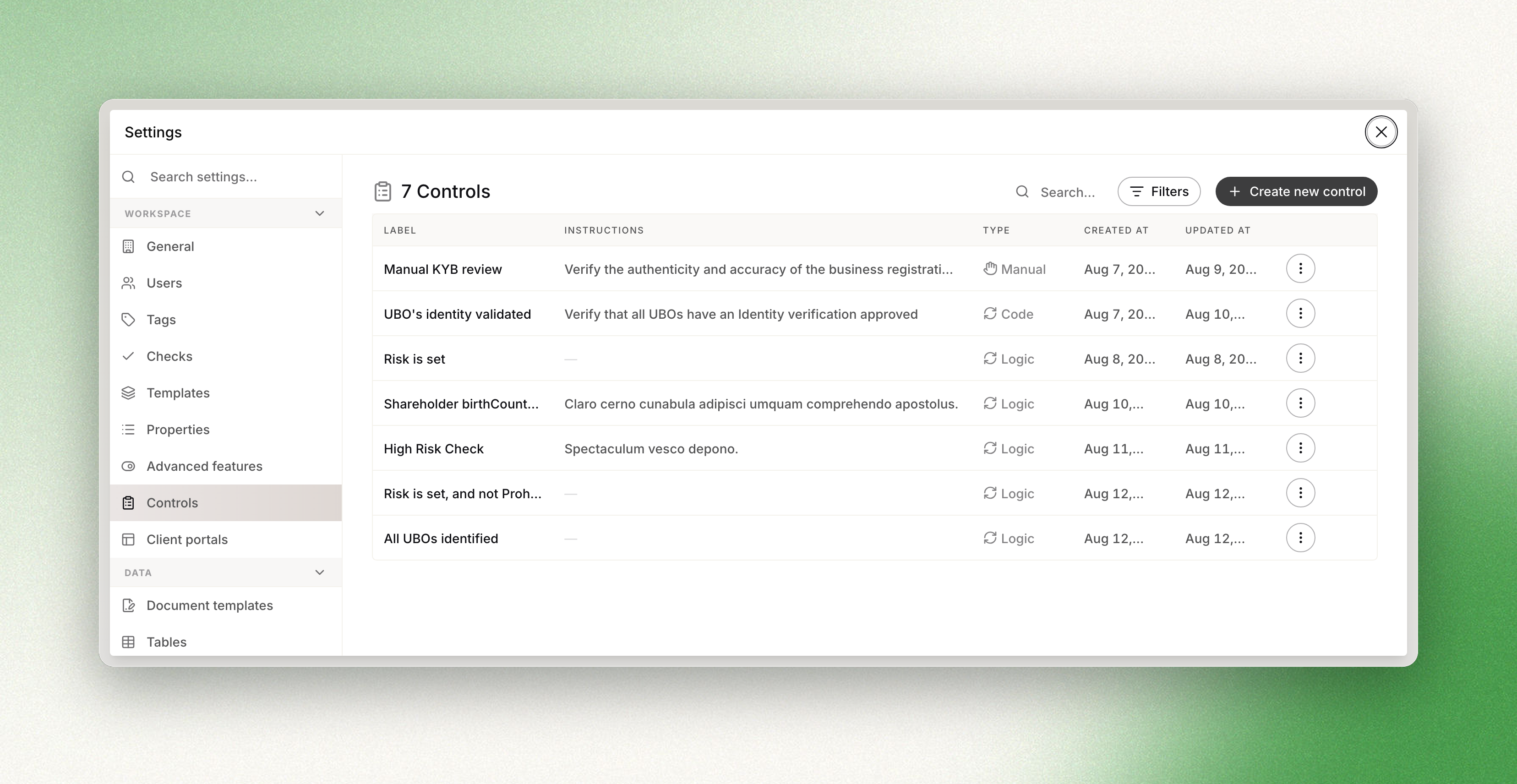Click the Document templates icon
This screenshot has width=1517, height=784.
tap(128, 605)
